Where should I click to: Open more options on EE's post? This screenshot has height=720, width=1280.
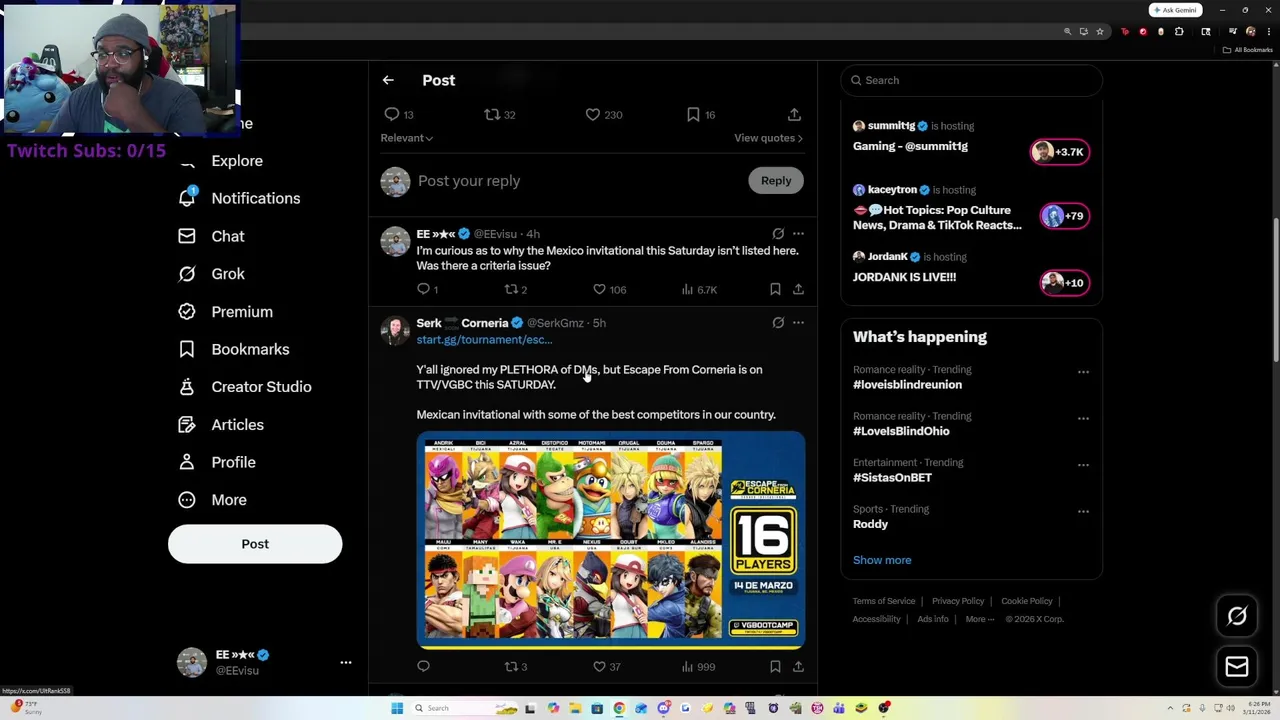(x=798, y=234)
